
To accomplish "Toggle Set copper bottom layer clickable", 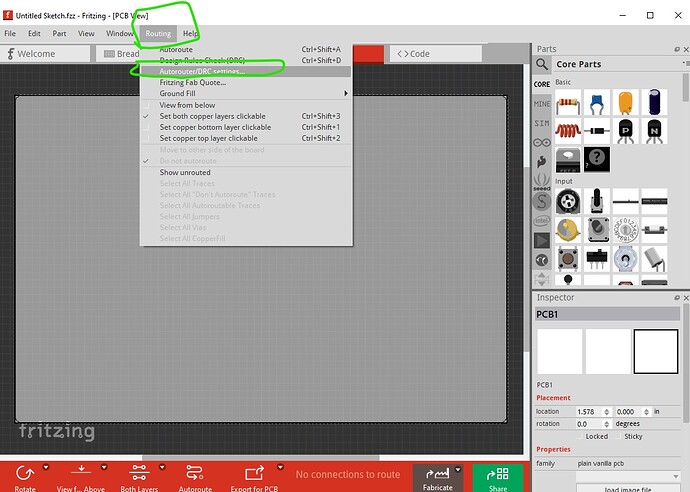I will coord(246,127).
